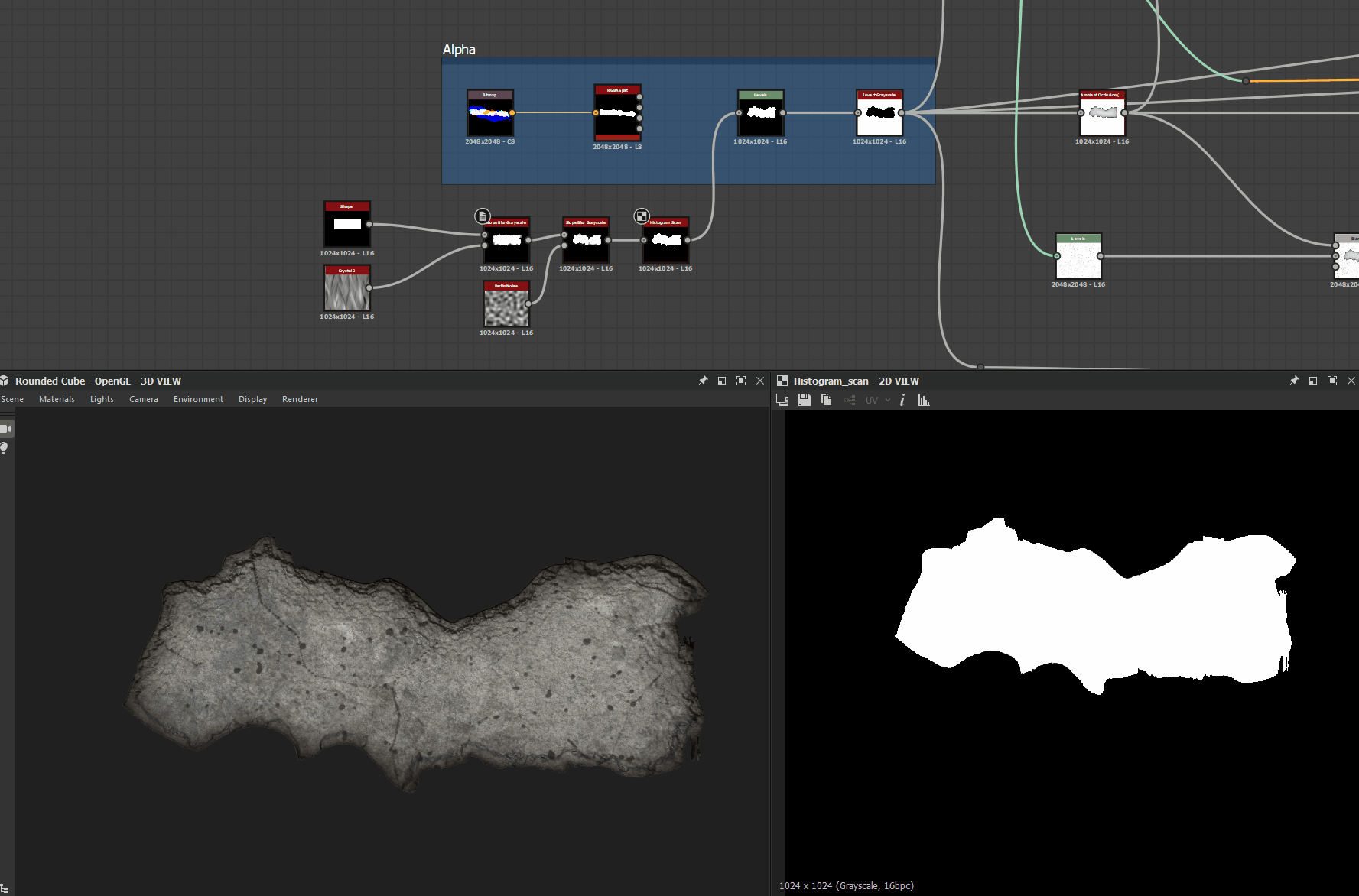Select the Perlin Noise node thumbnail
The image size is (1359, 896).
506,307
